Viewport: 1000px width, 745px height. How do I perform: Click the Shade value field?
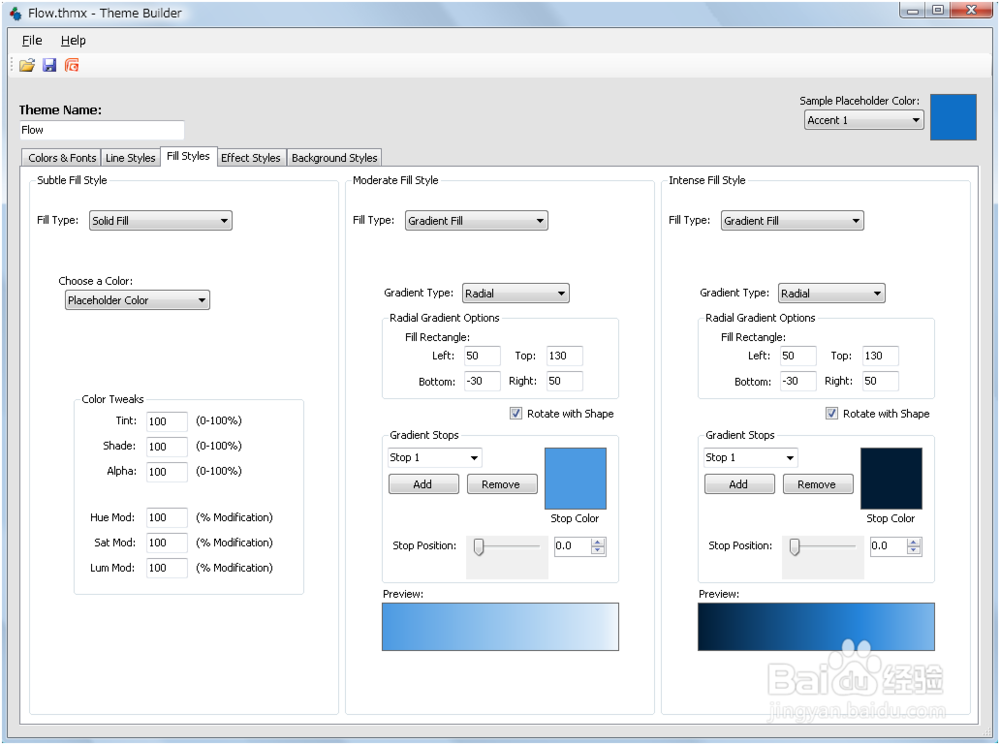[x=167, y=446]
